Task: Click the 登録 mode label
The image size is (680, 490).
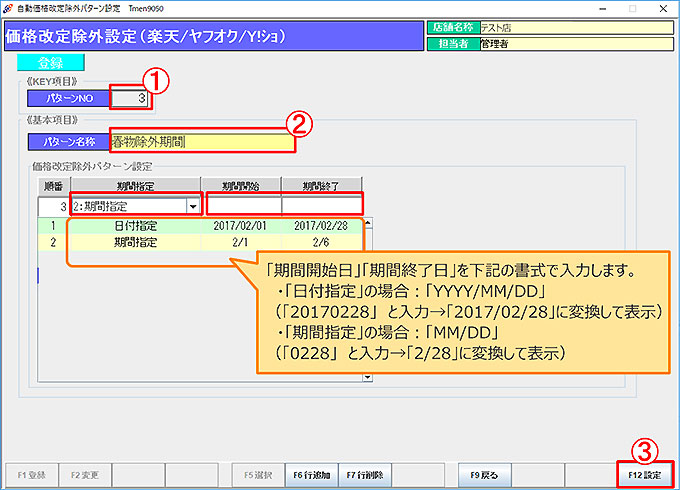Action: point(51,63)
